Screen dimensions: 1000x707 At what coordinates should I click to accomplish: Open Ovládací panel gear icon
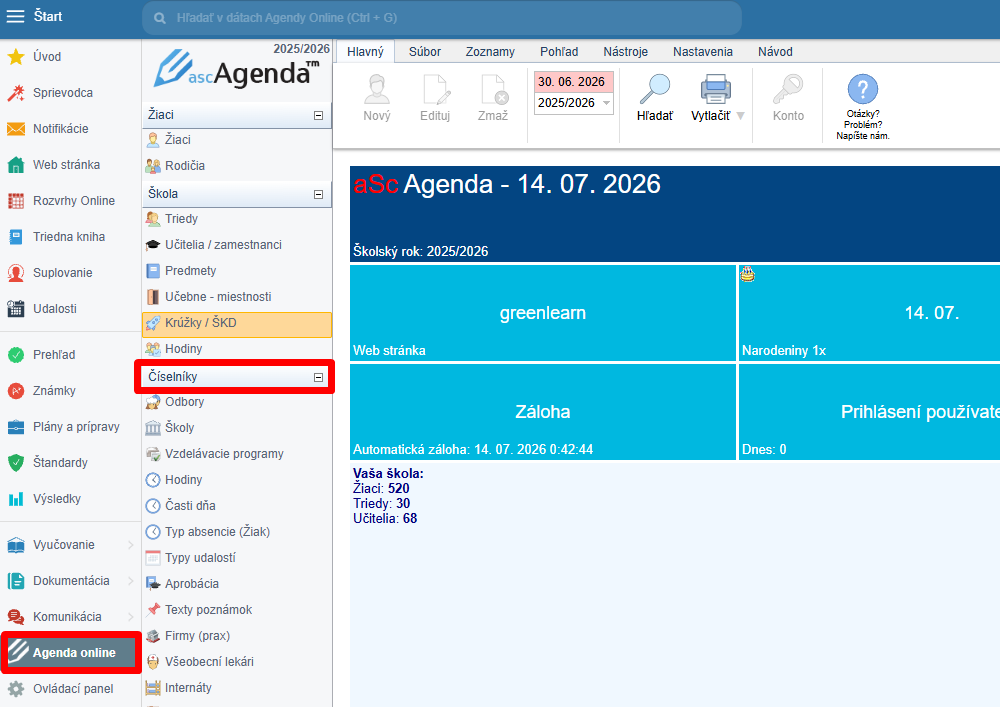pos(16,689)
